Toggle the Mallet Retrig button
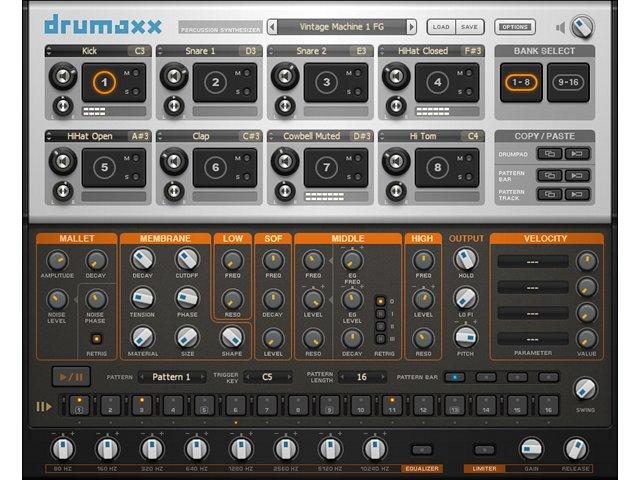The image size is (640, 480). [x=96, y=339]
